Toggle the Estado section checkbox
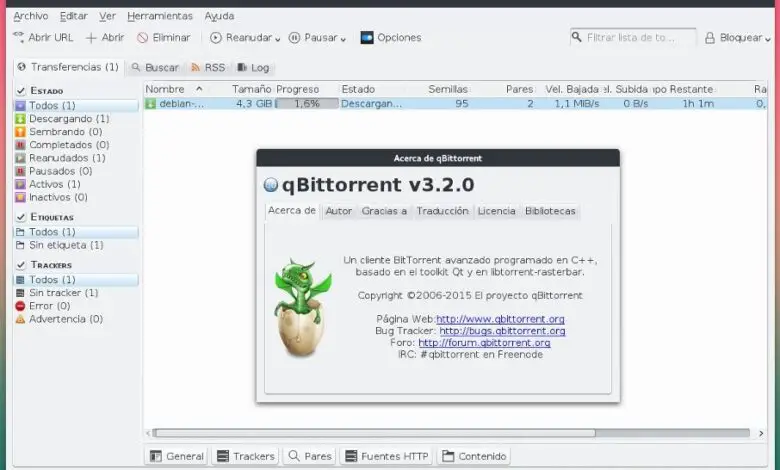 (20, 91)
